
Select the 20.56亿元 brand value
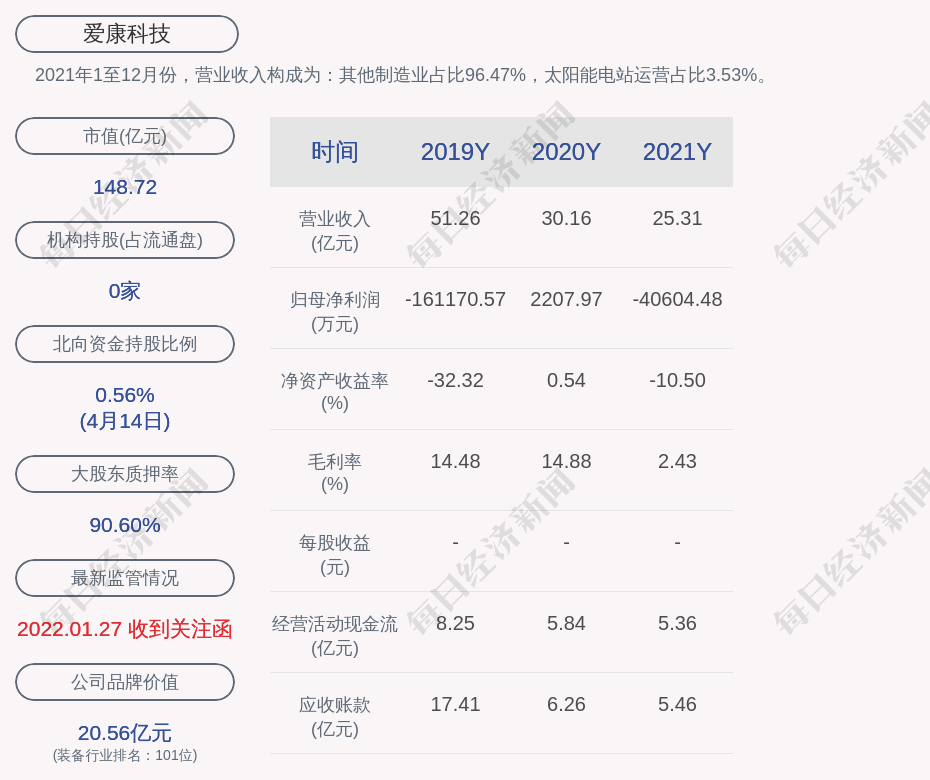click(125, 733)
